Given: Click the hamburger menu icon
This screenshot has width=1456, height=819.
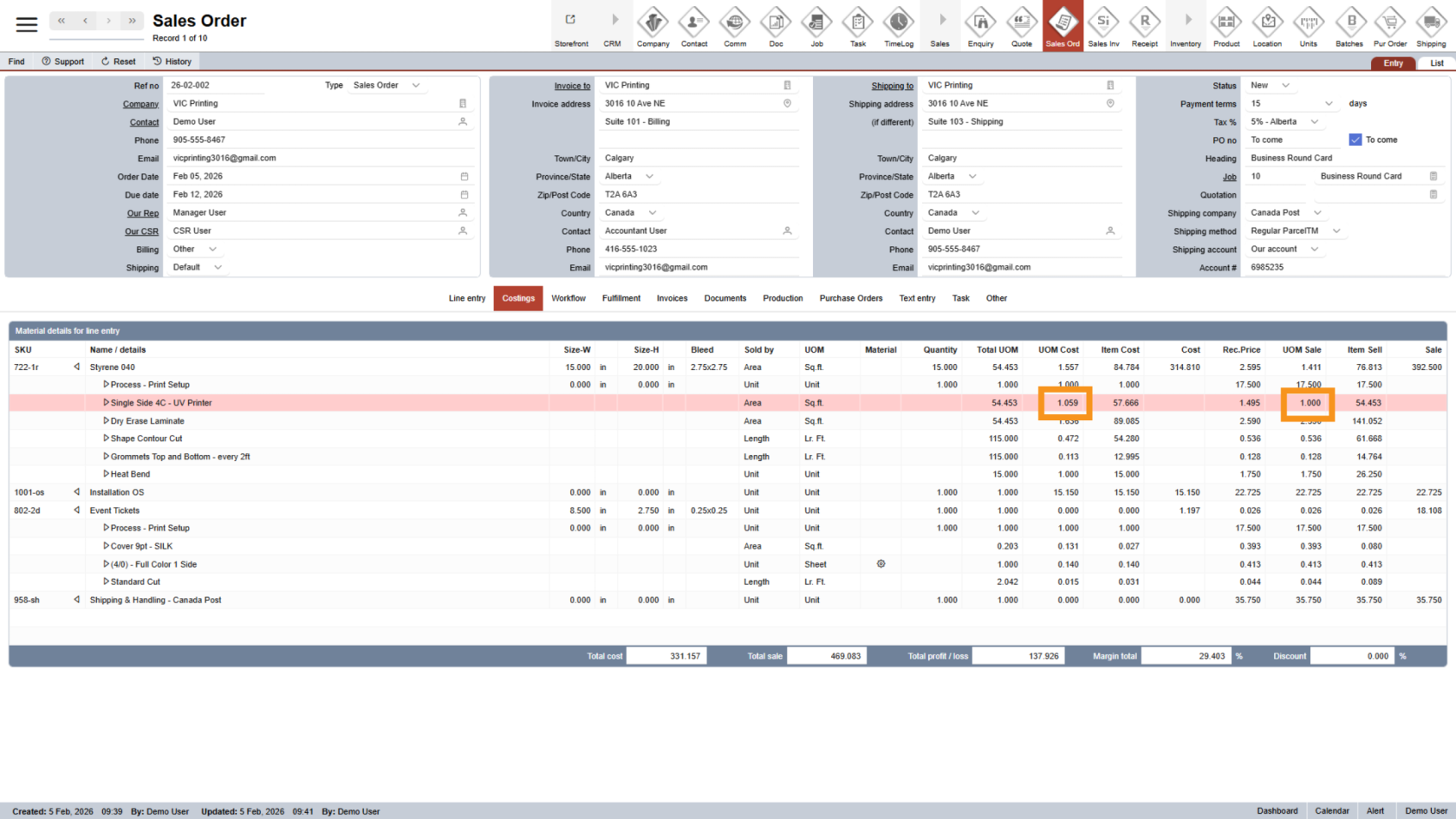Looking at the screenshot, I should (x=27, y=24).
